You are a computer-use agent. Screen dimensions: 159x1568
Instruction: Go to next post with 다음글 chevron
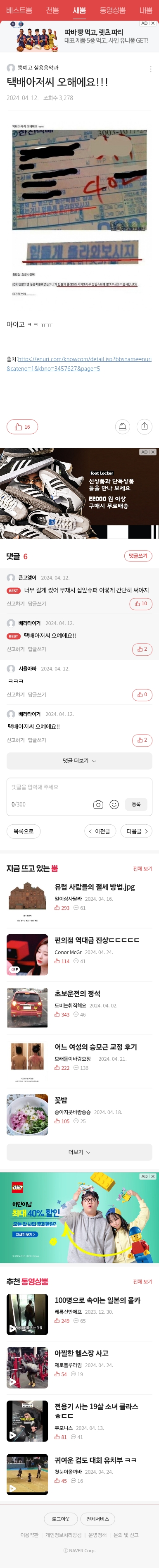click(137, 831)
